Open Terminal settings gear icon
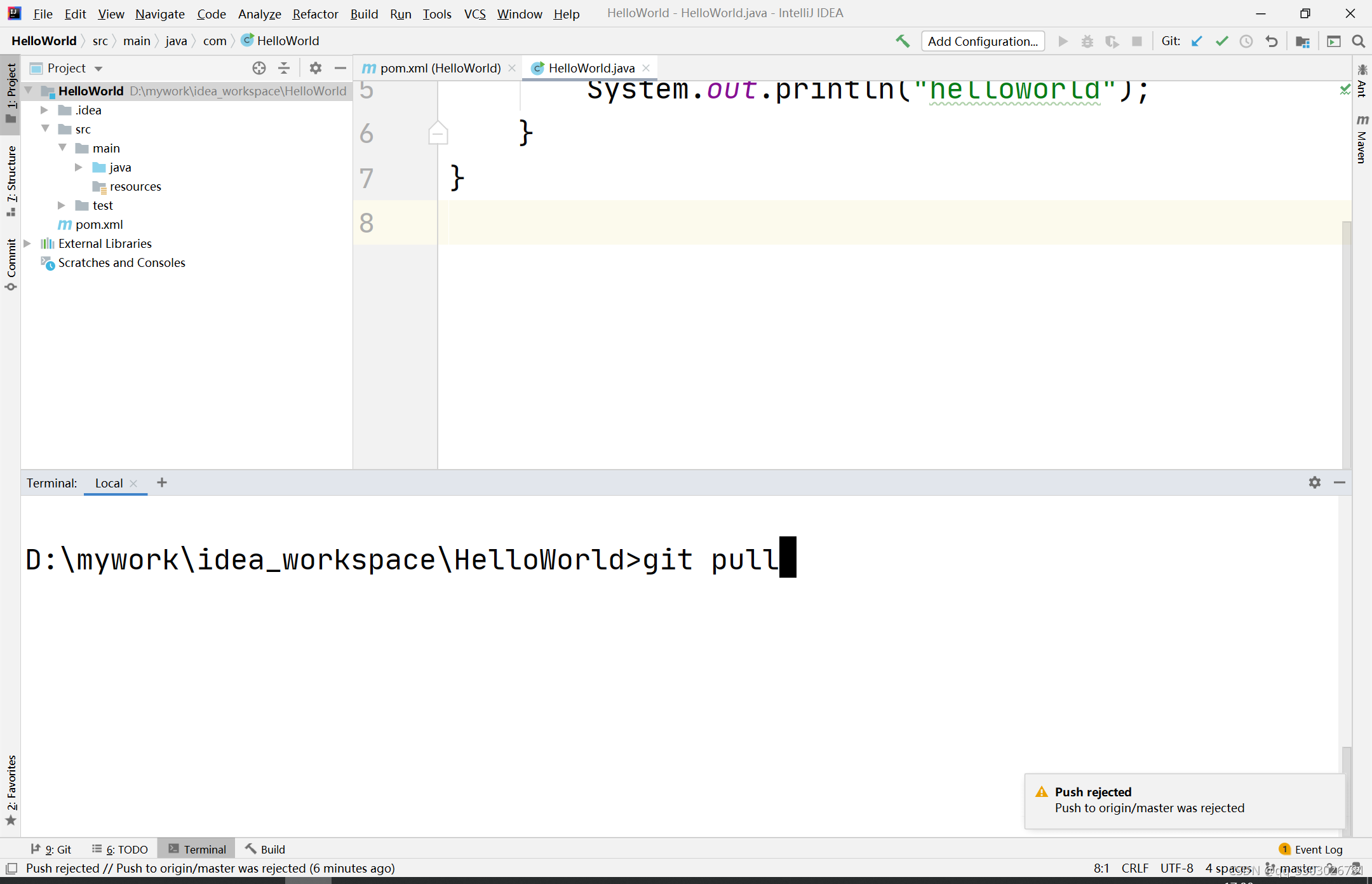Viewport: 1372px width, 884px height. click(1314, 482)
